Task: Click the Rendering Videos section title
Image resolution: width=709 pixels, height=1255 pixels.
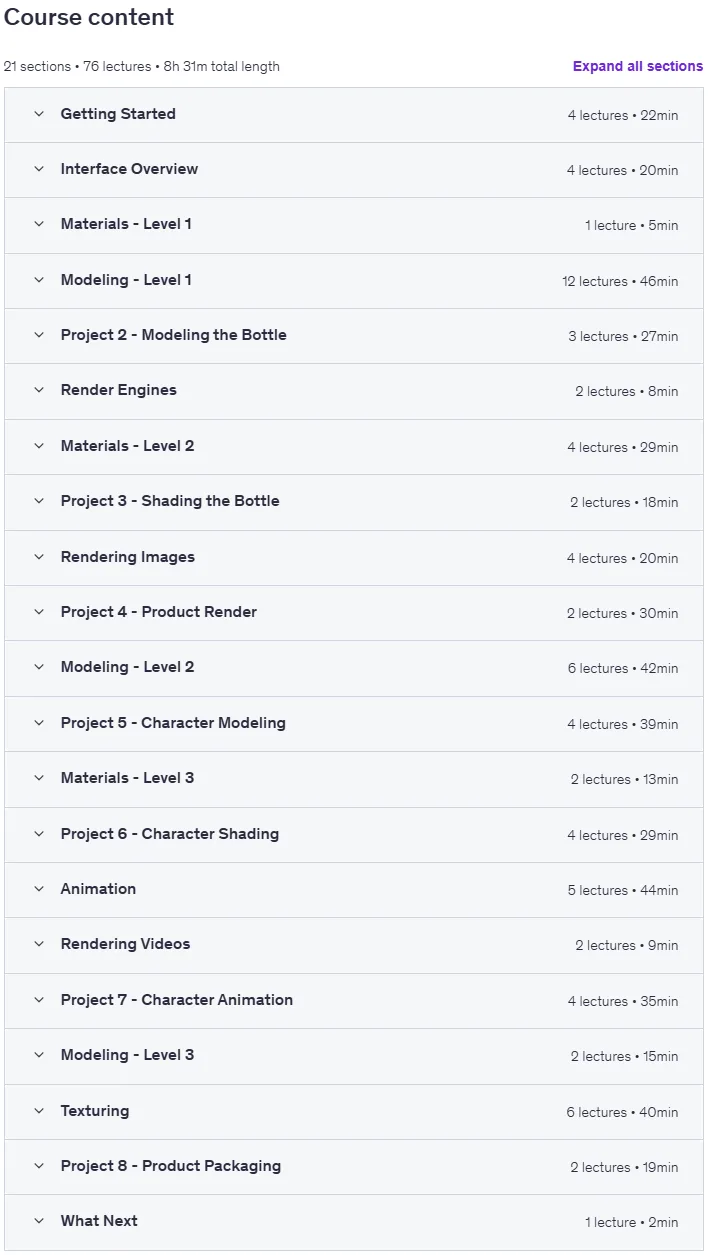Action: [125, 944]
